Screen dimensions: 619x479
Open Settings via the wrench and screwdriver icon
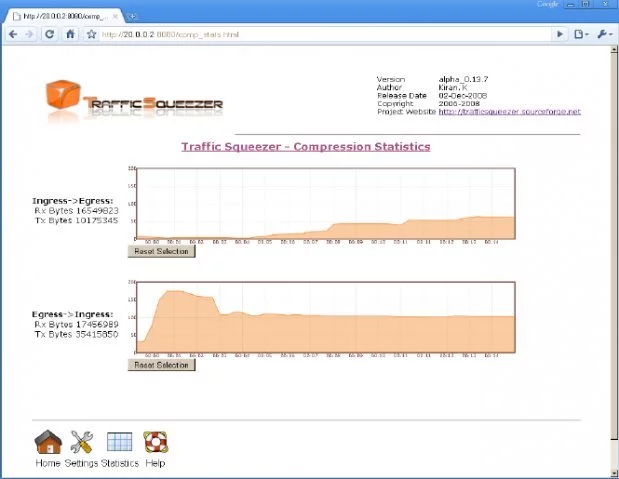[82, 442]
